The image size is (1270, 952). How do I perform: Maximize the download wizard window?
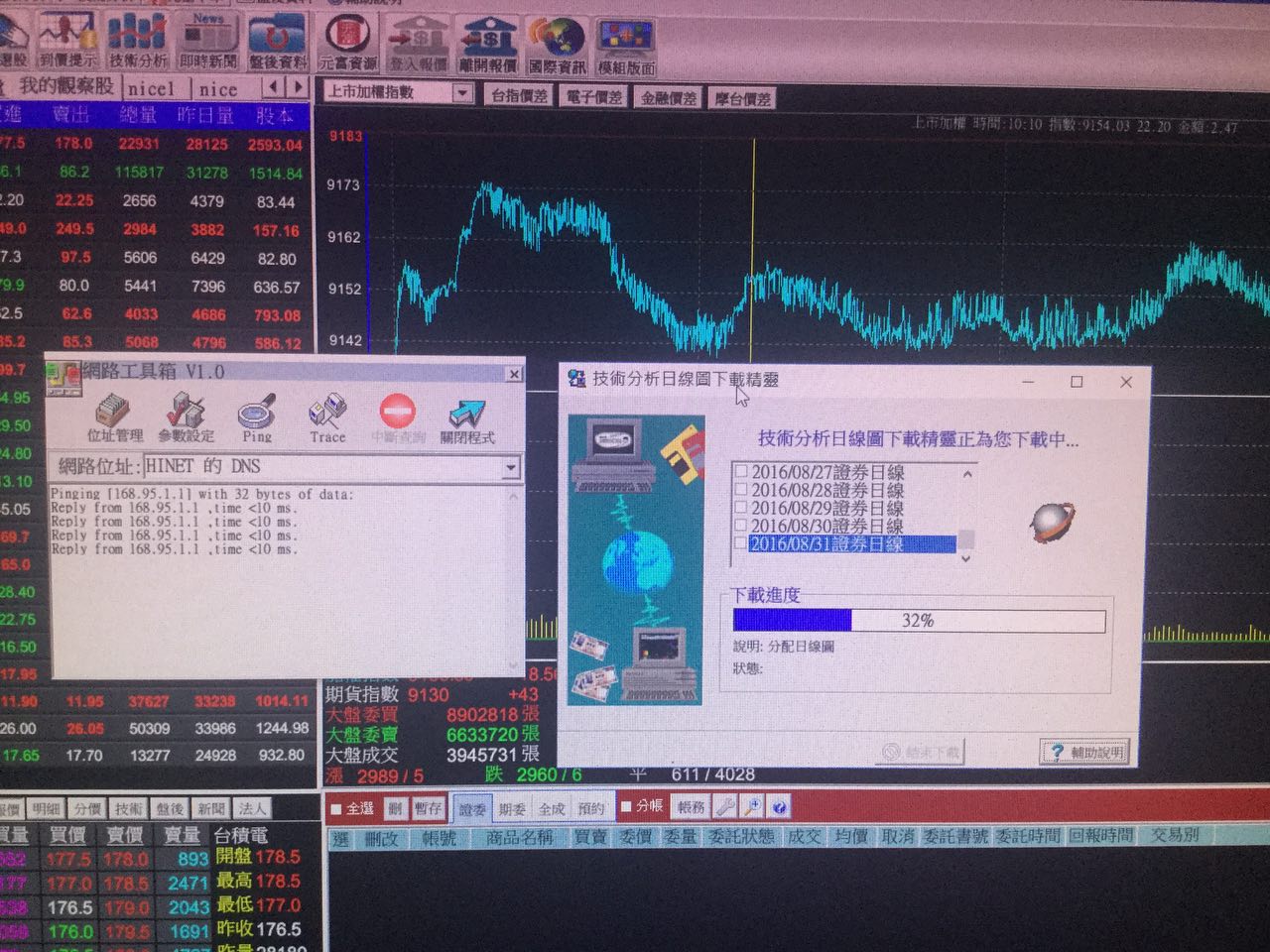(x=1077, y=381)
